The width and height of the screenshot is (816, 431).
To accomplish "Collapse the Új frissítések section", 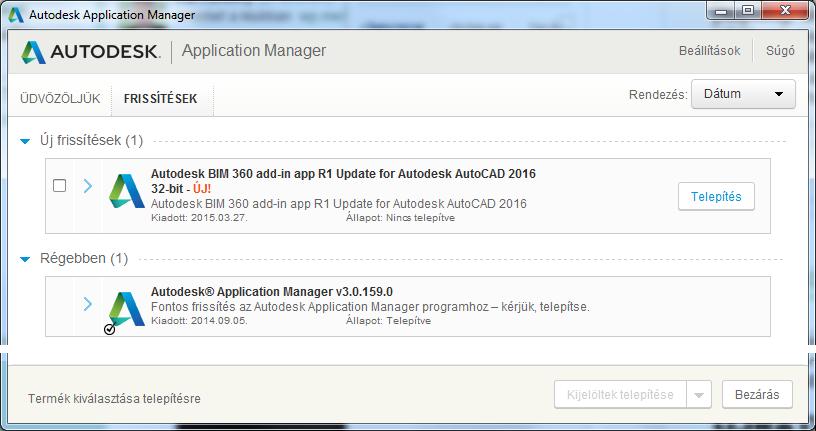I will coord(25,141).
